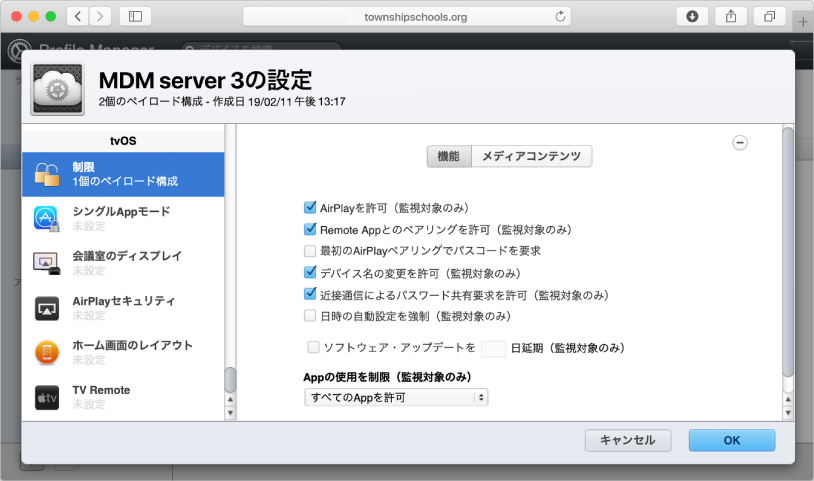Click the AirPlay icon for AirPlayセキュリティ
The image size is (814, 481).
click(x=47, y=308)
